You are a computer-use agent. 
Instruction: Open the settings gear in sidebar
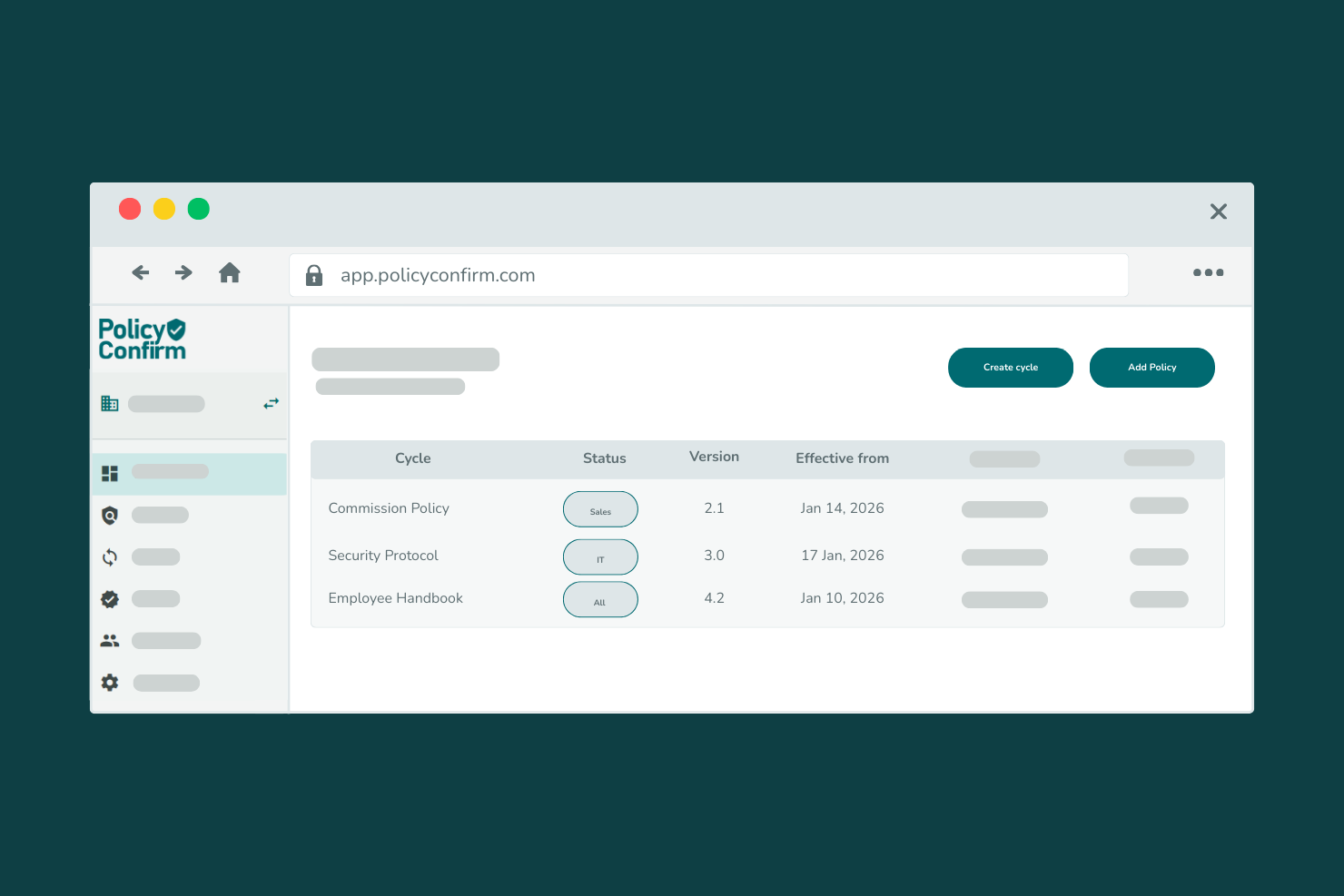(x=110, y=683)
